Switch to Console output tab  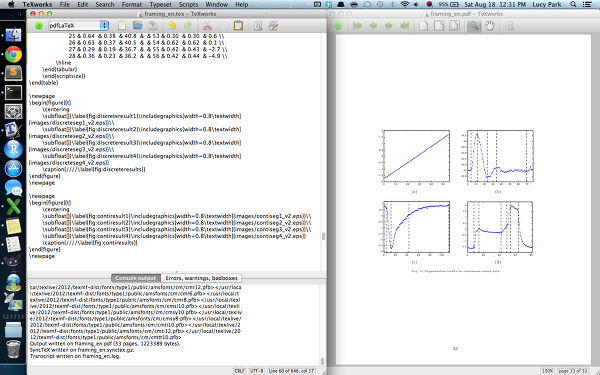coord(136,278)
